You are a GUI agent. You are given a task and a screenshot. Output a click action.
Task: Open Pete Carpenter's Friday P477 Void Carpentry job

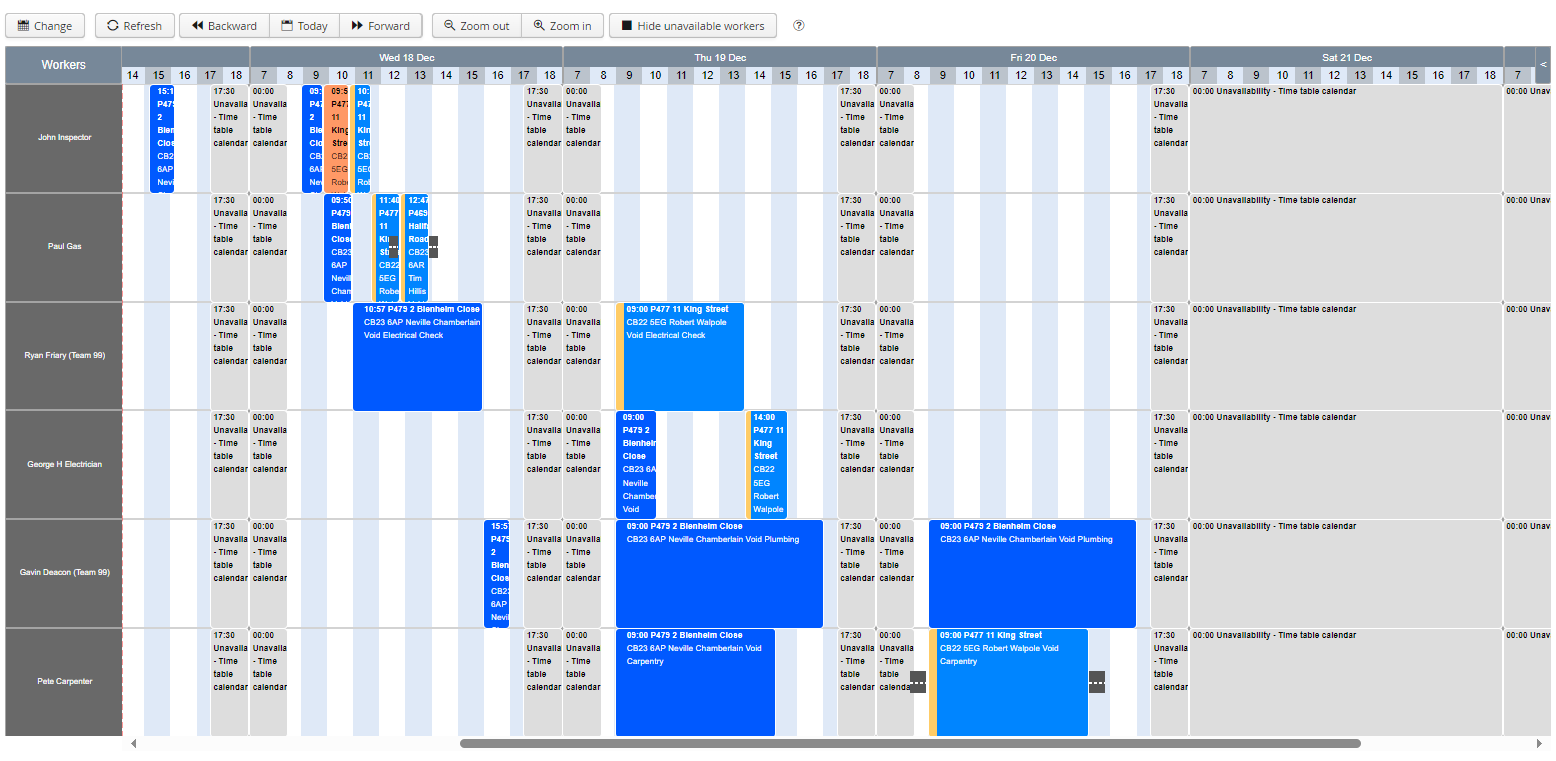1008,683
